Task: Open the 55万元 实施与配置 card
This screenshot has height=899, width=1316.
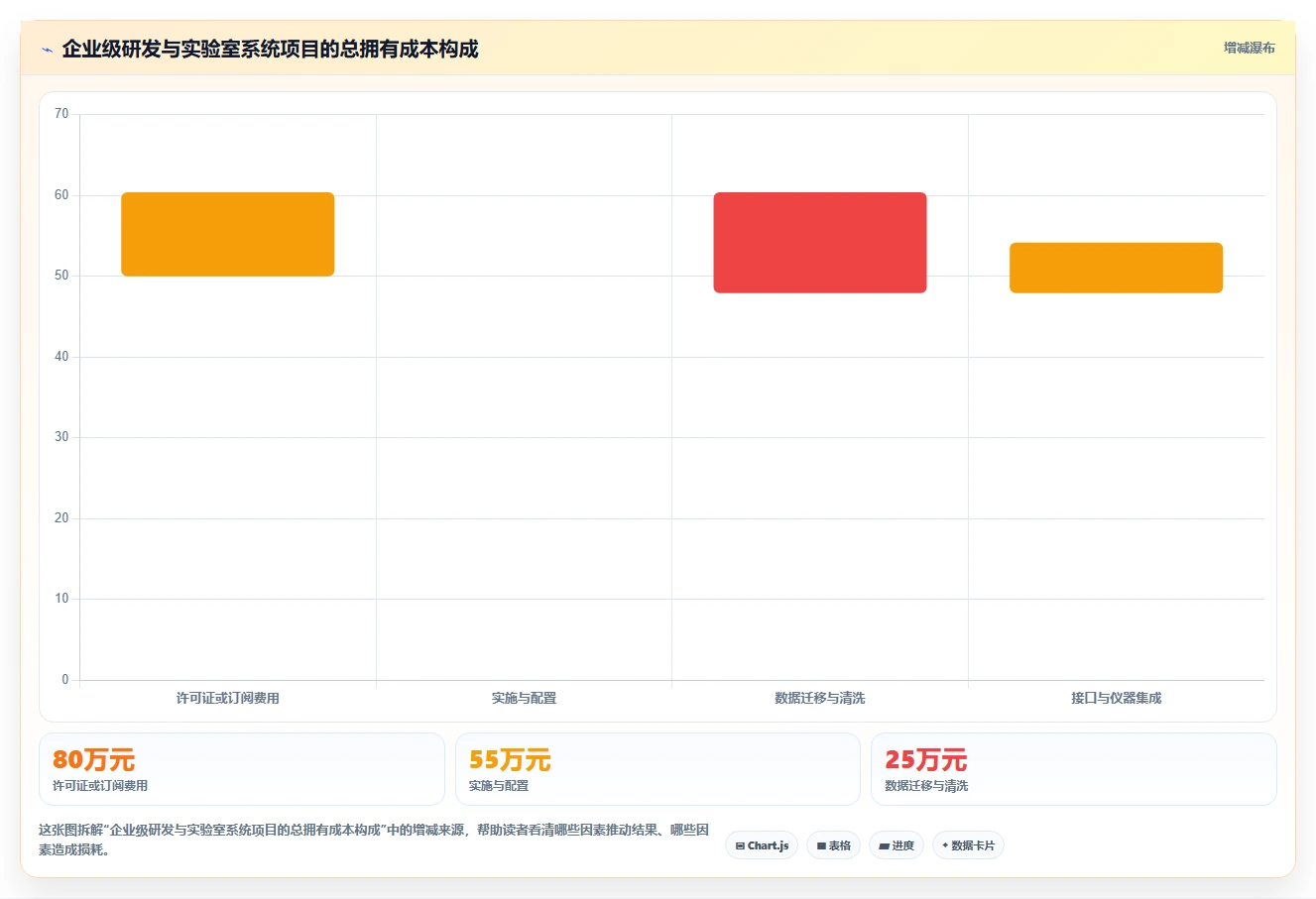Action: click(658, 769)
